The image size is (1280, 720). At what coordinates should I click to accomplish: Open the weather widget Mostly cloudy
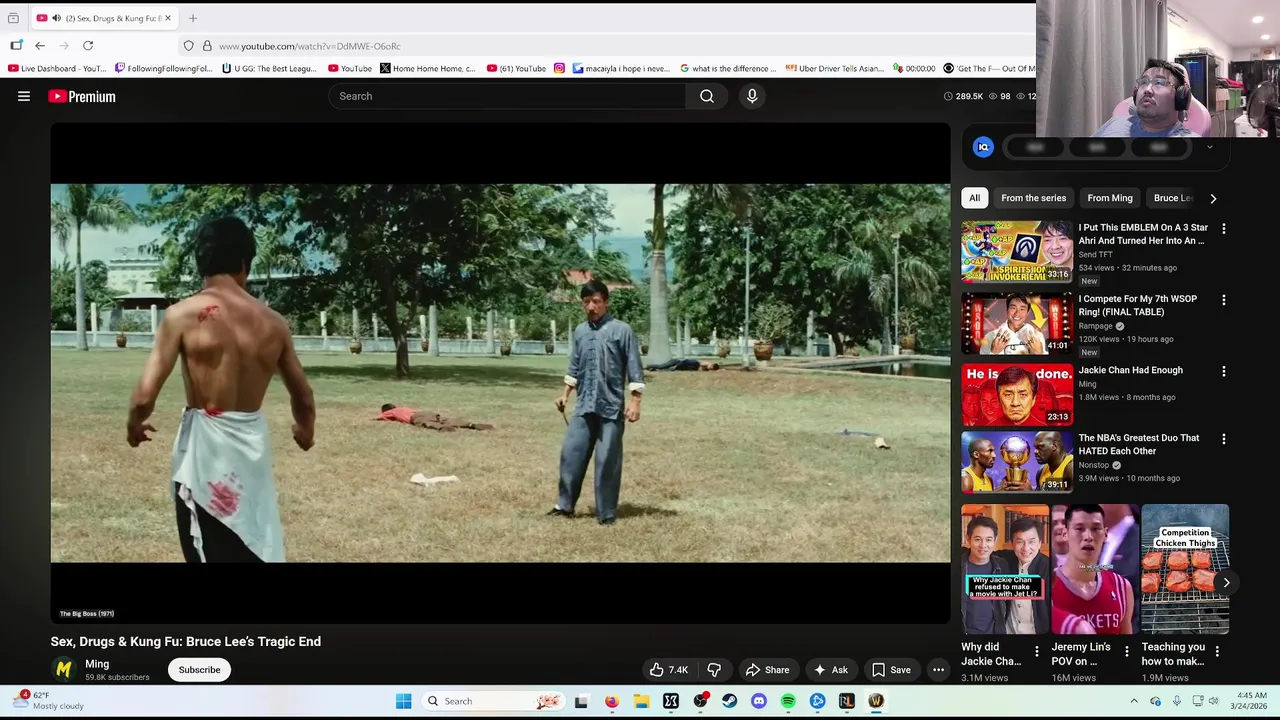pyautogui.click(x=48, y=700)
